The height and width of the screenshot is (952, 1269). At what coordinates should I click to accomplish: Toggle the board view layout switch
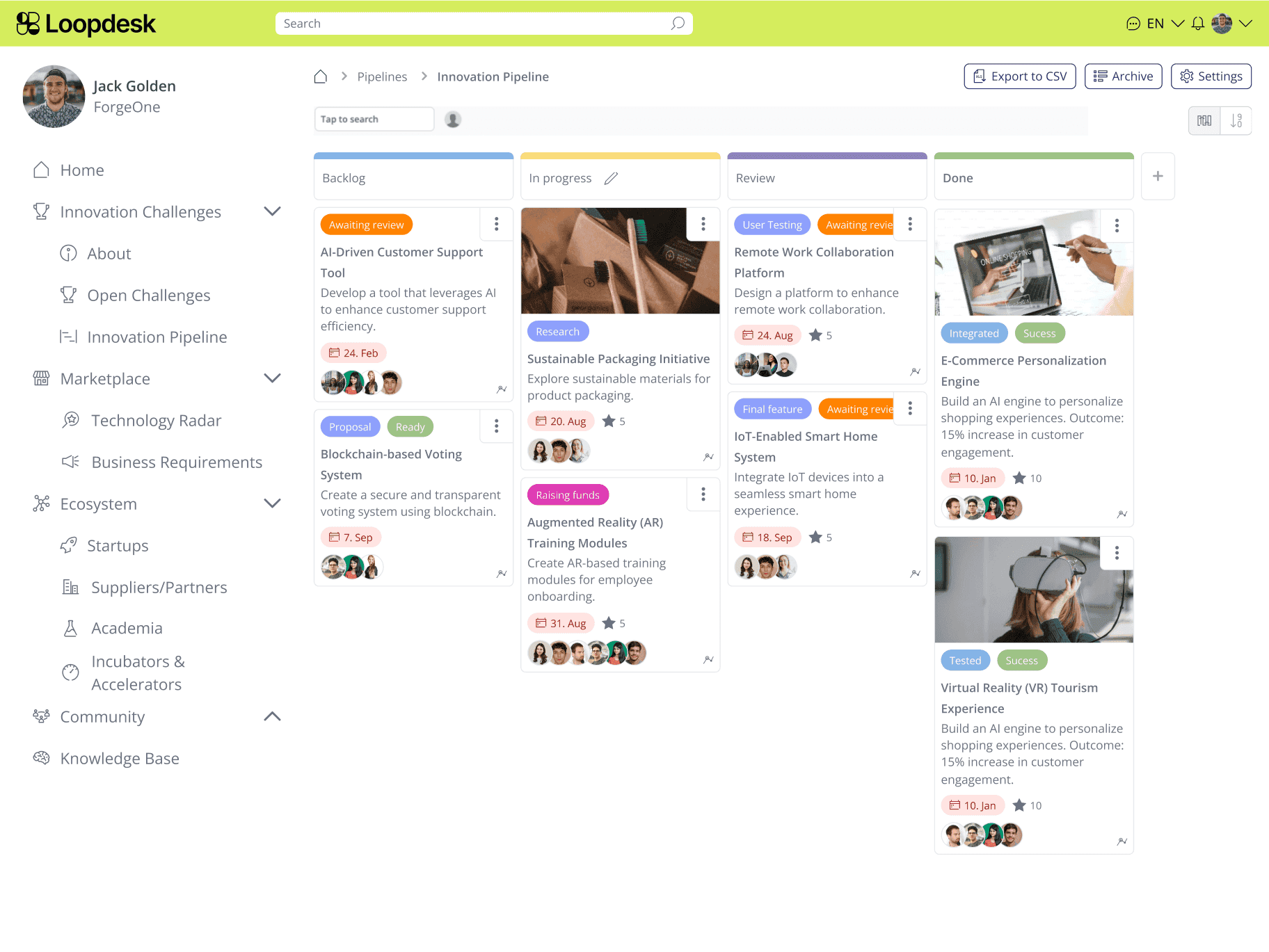point(1204,120)
